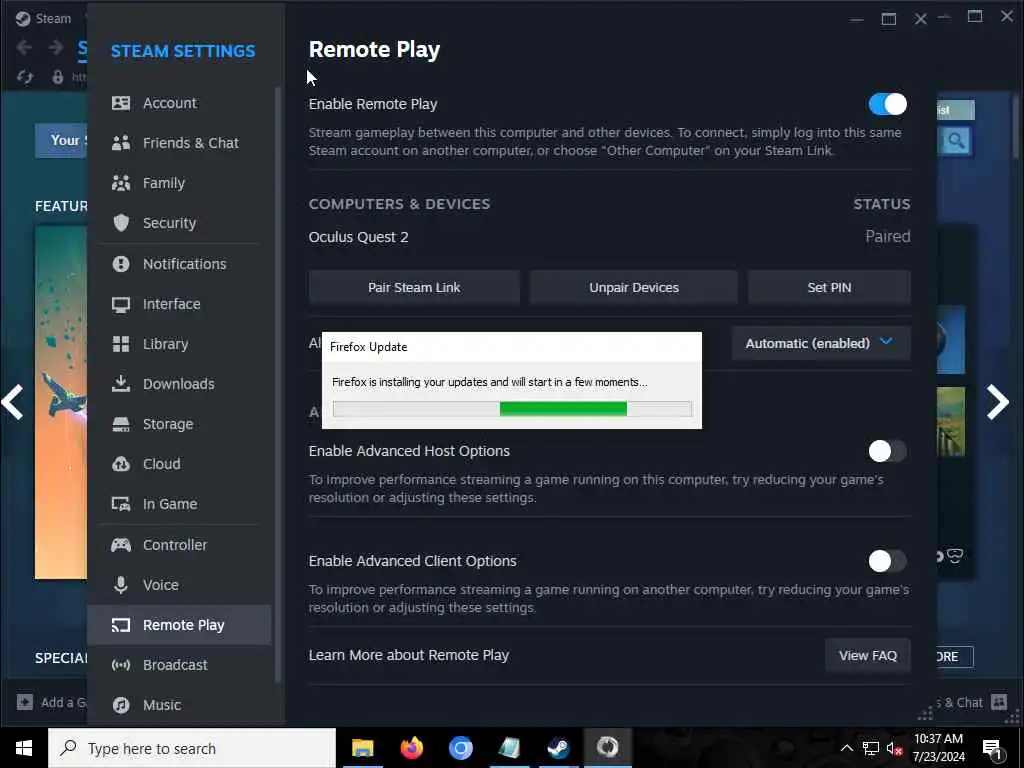Select the Controller settings tab

pos(180,545)
